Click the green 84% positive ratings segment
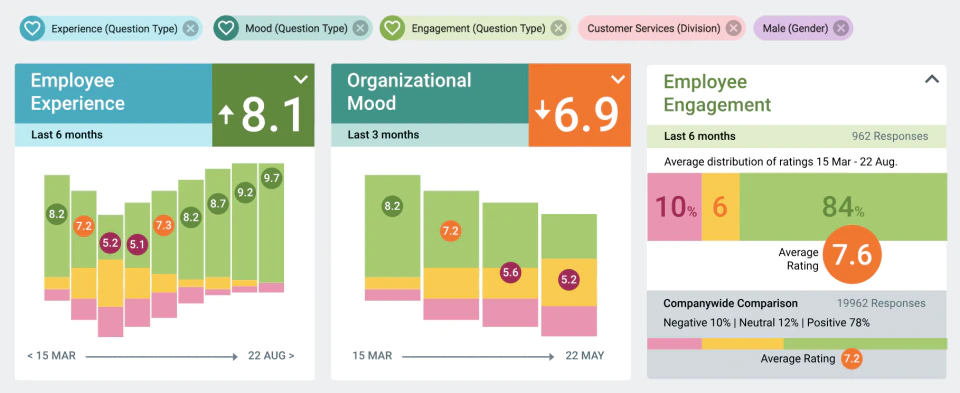This screenshot has height=393, width=960. pos(843,207)
